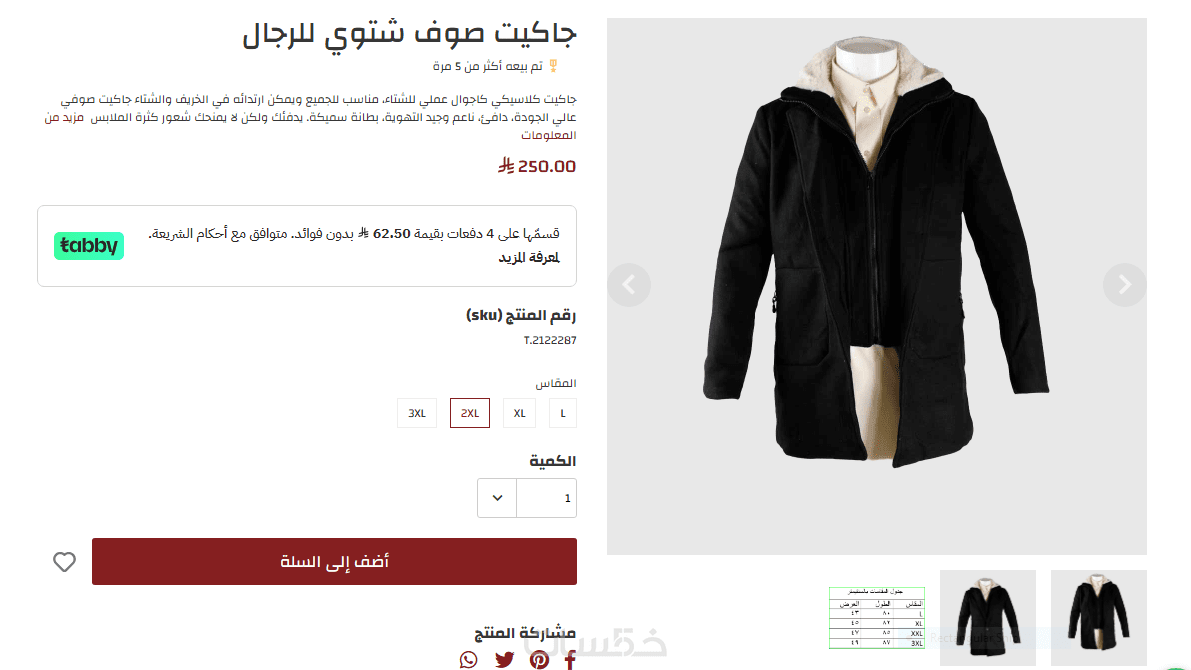
Task: Select size 2XL
Action: pos(469,413)
